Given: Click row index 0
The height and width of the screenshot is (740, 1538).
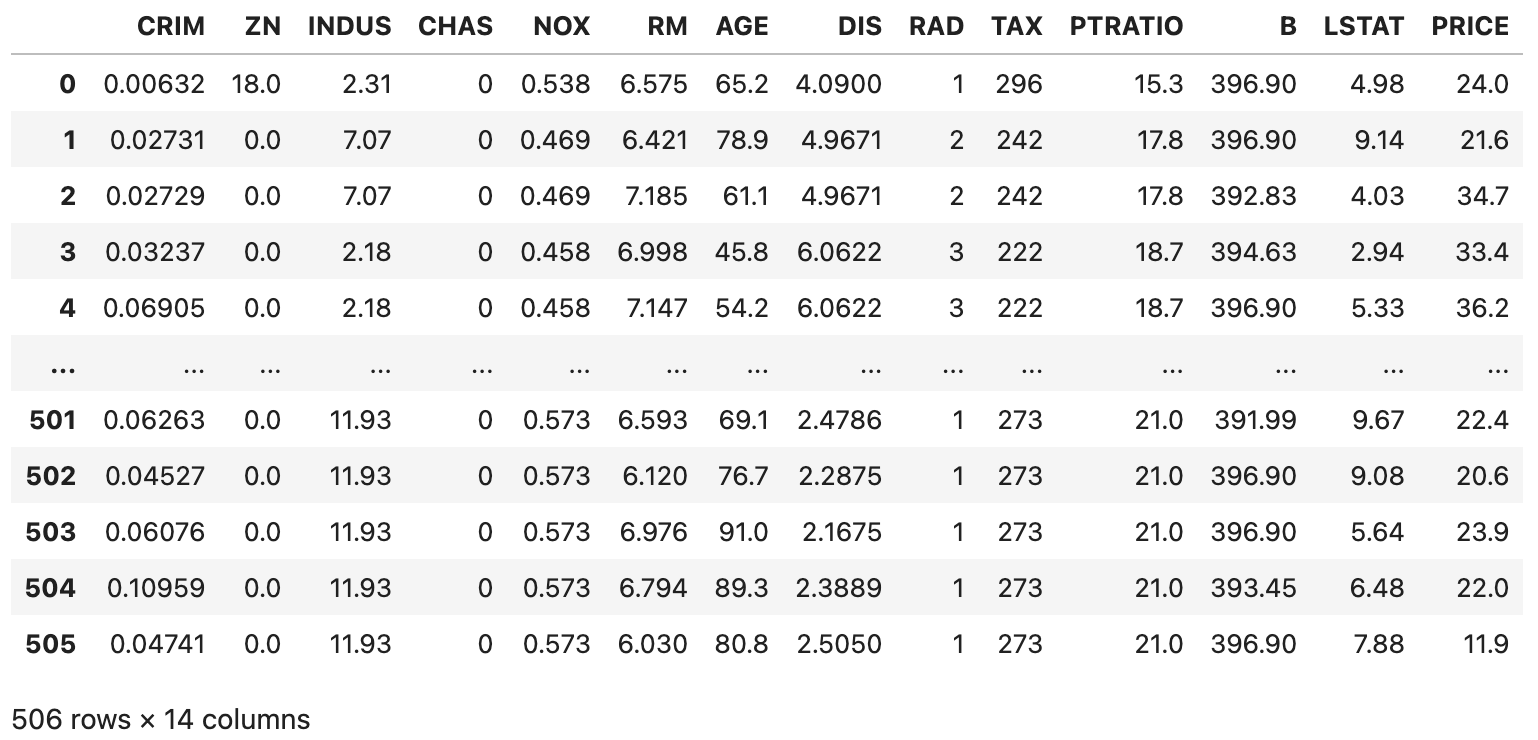Looking at the screenshot, I should click(67, 84).
